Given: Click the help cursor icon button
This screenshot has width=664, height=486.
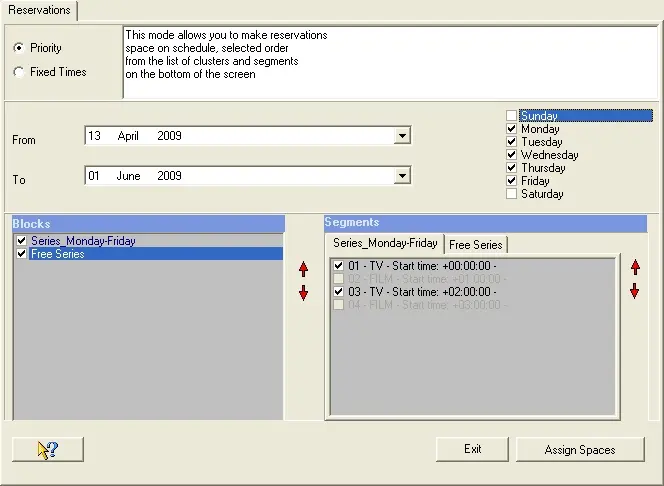Looking at the screenshot, I should coord(47,450).
